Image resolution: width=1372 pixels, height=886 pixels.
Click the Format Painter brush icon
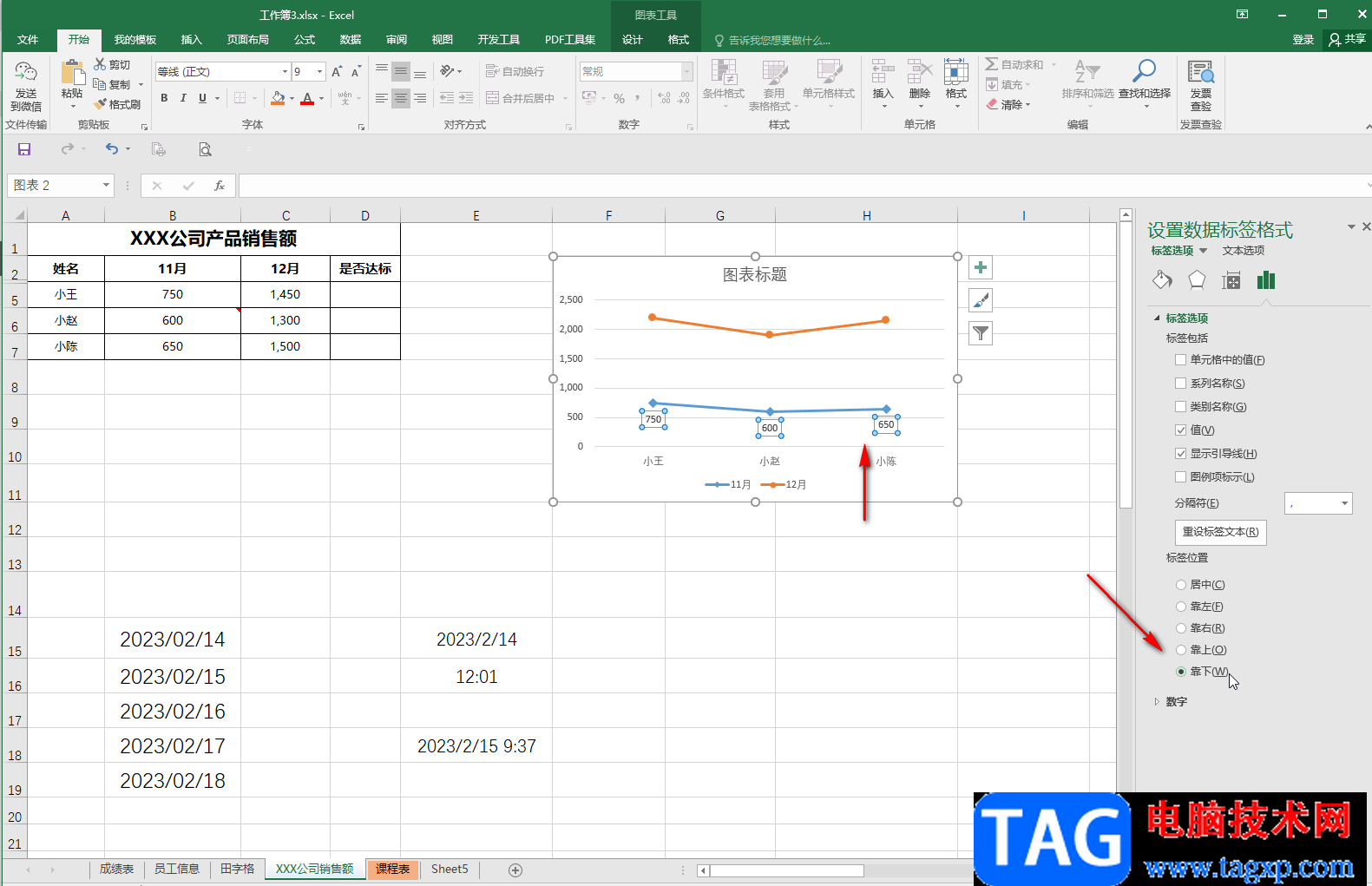tap(100, 104)
